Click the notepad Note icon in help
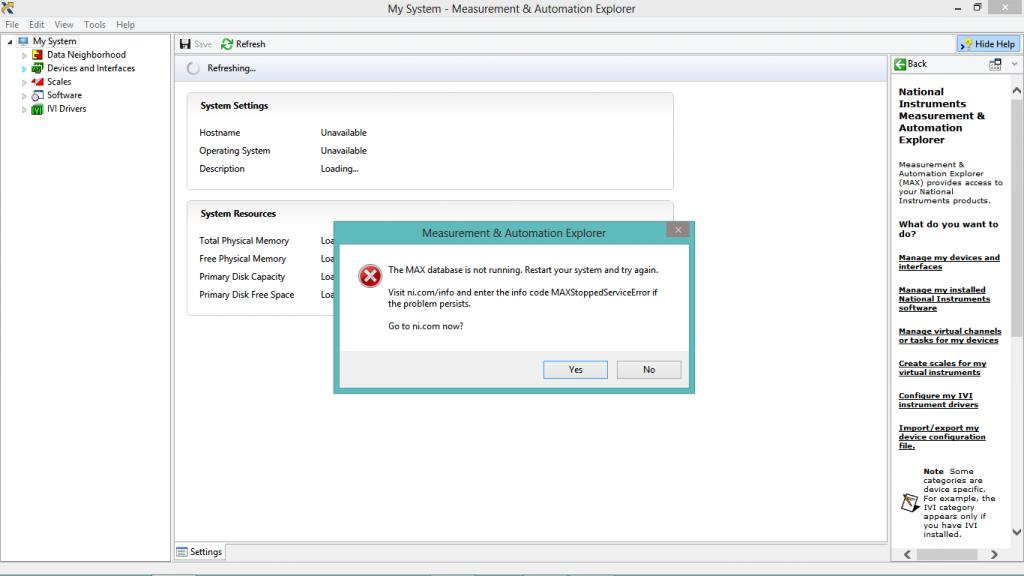This screenshot has height=576, width=1024. [x=910, y=502]
